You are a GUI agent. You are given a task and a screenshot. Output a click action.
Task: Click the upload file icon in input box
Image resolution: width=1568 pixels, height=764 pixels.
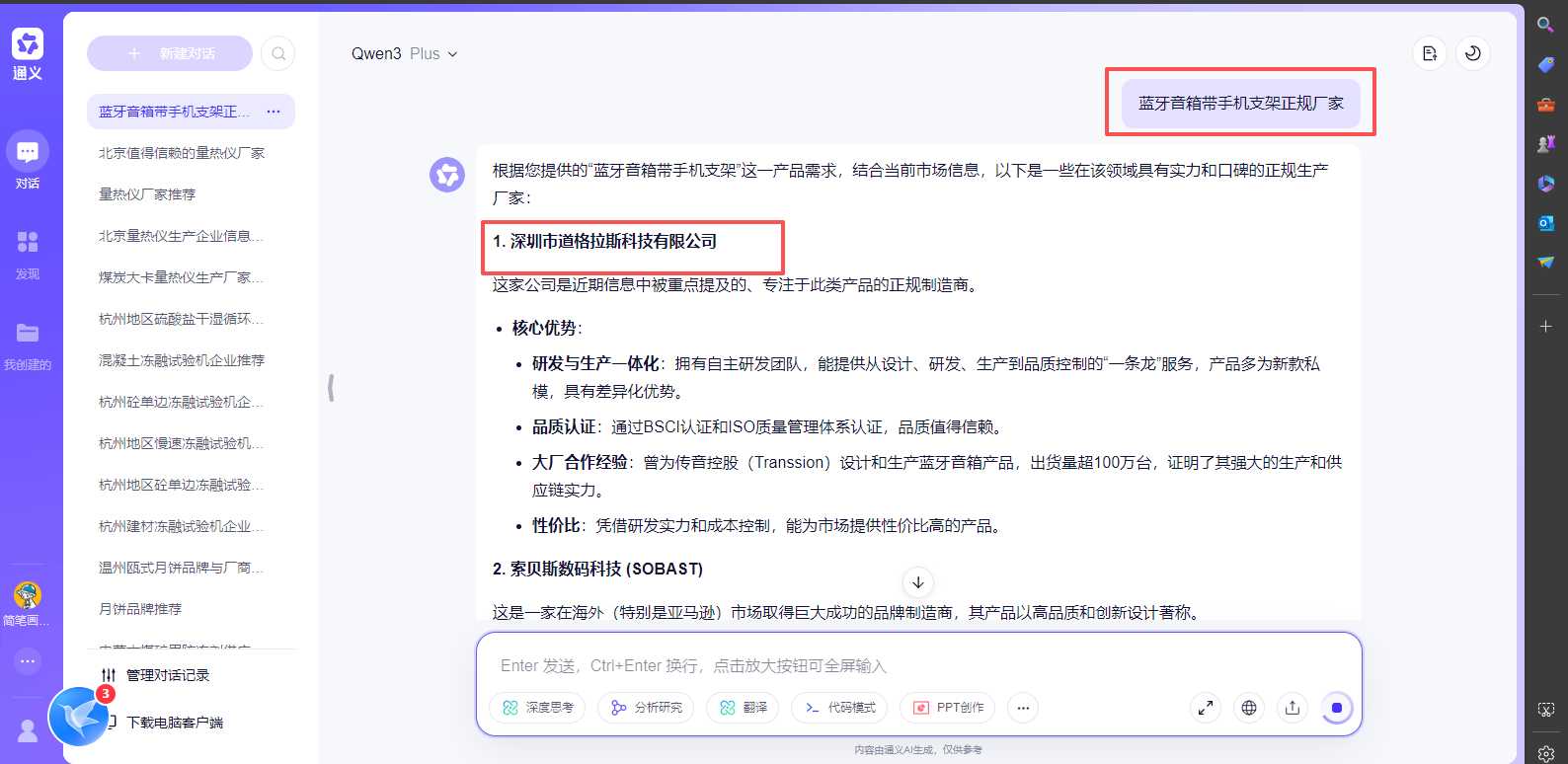point(1293,708)
